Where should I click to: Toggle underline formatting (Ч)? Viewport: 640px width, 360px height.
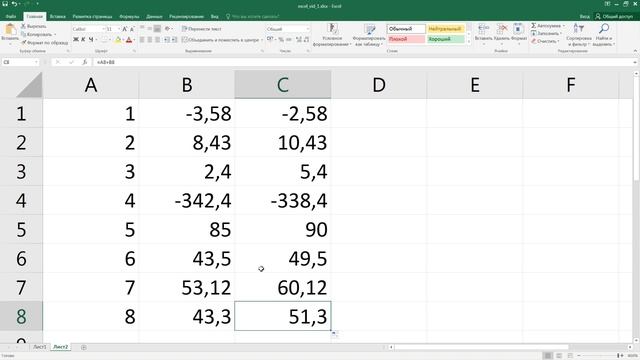point(91,40)
